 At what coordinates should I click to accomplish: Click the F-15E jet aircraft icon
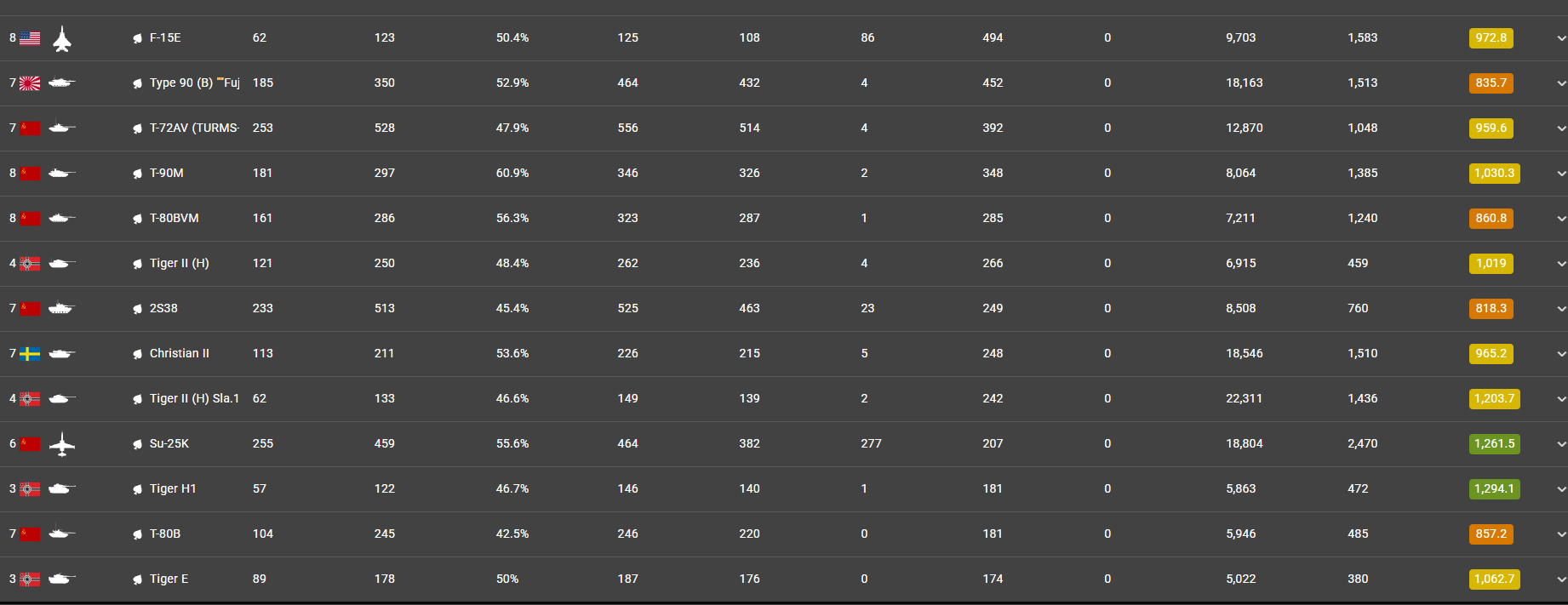coord(61,38)
